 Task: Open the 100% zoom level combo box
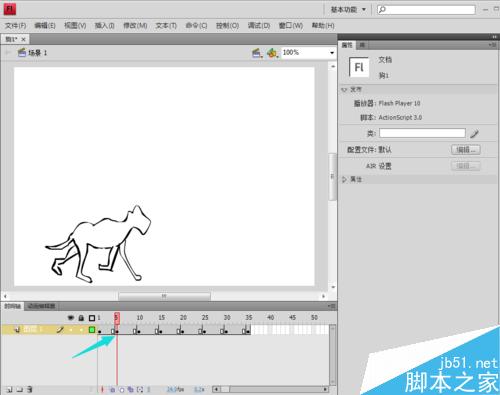(308, 53)
